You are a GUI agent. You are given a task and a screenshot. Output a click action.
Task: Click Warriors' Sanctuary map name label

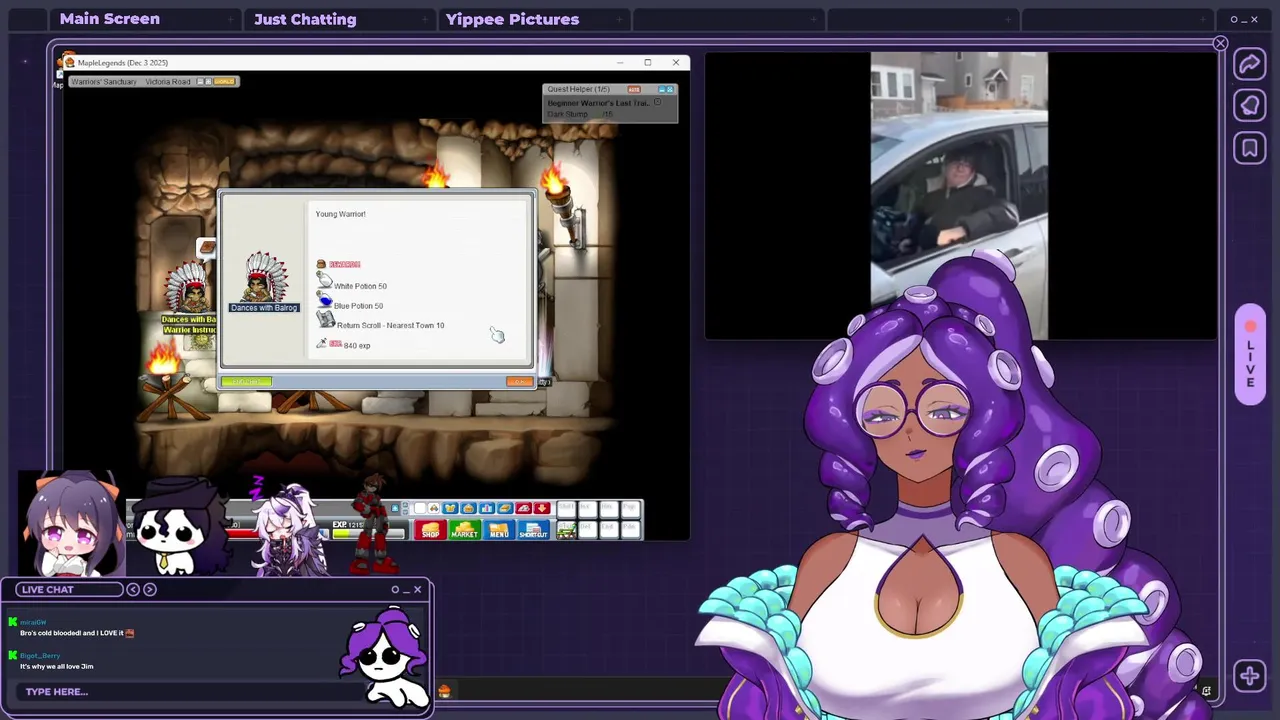pos(104,82)
